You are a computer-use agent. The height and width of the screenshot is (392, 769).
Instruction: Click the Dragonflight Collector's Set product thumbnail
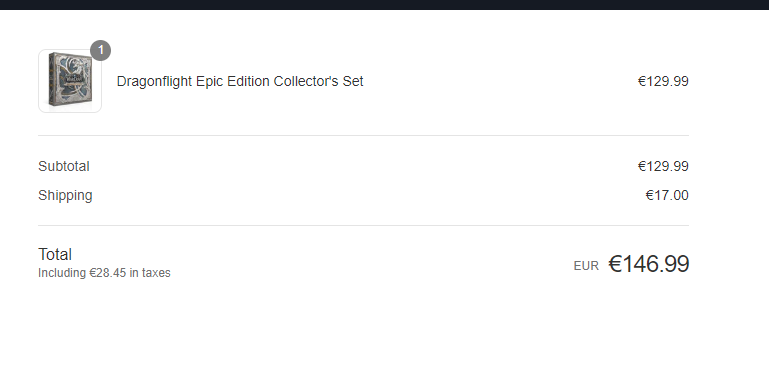coord(70,81)
